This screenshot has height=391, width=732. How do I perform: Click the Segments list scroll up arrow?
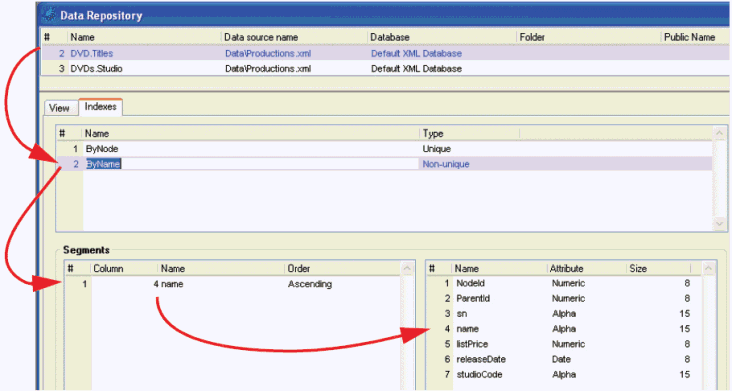coord(407,268)
